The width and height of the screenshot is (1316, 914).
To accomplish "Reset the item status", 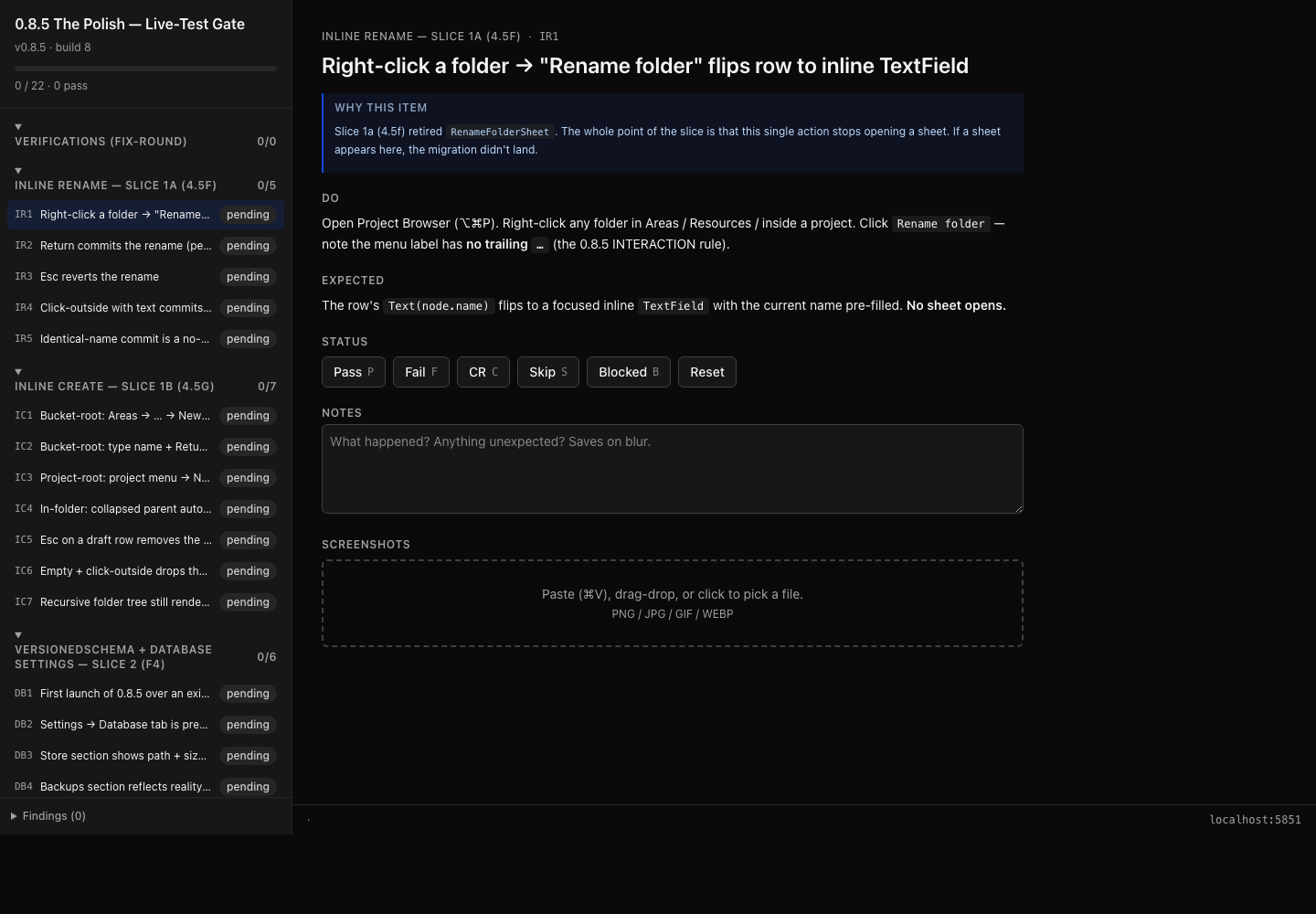I will pyautogui.click(x=707, y=372).
